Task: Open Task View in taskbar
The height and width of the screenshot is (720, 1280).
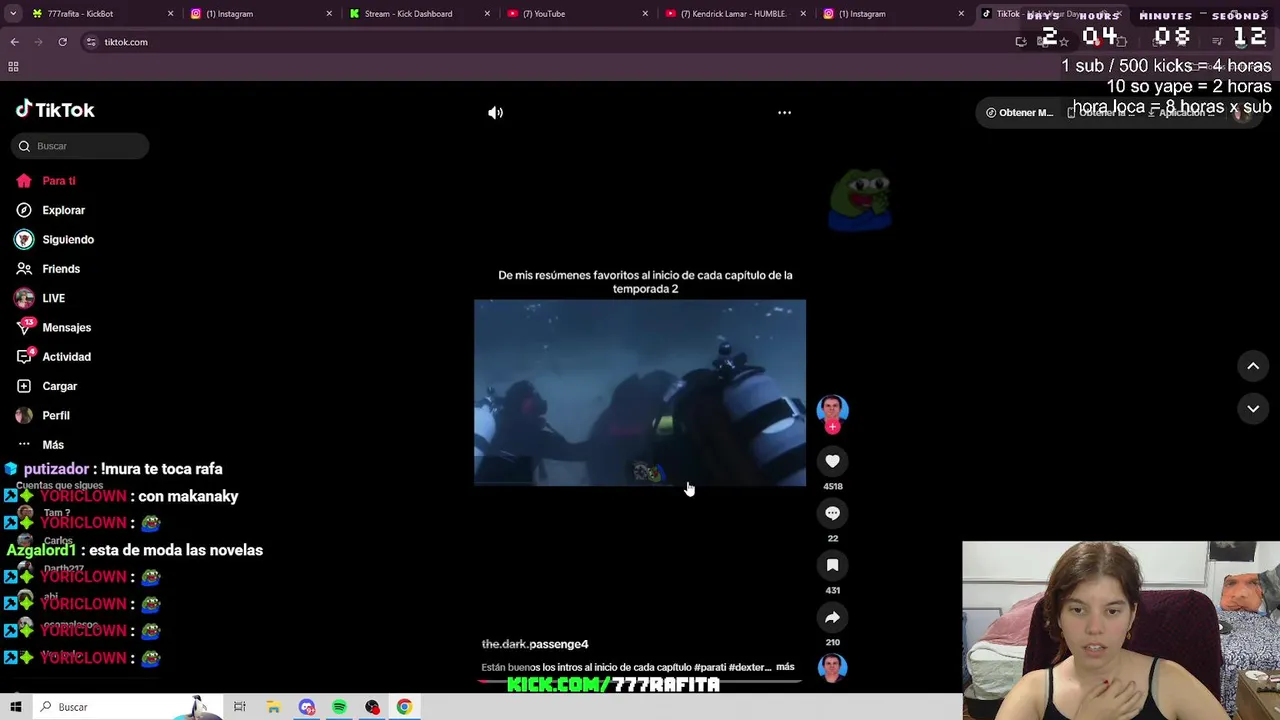Action: pyautogui.click(x=240, y=707)
